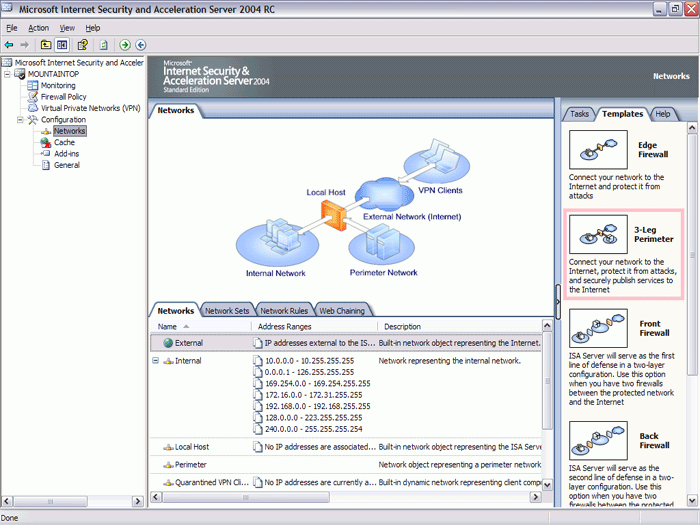Click the External Network cloud icon

(386, 195)
